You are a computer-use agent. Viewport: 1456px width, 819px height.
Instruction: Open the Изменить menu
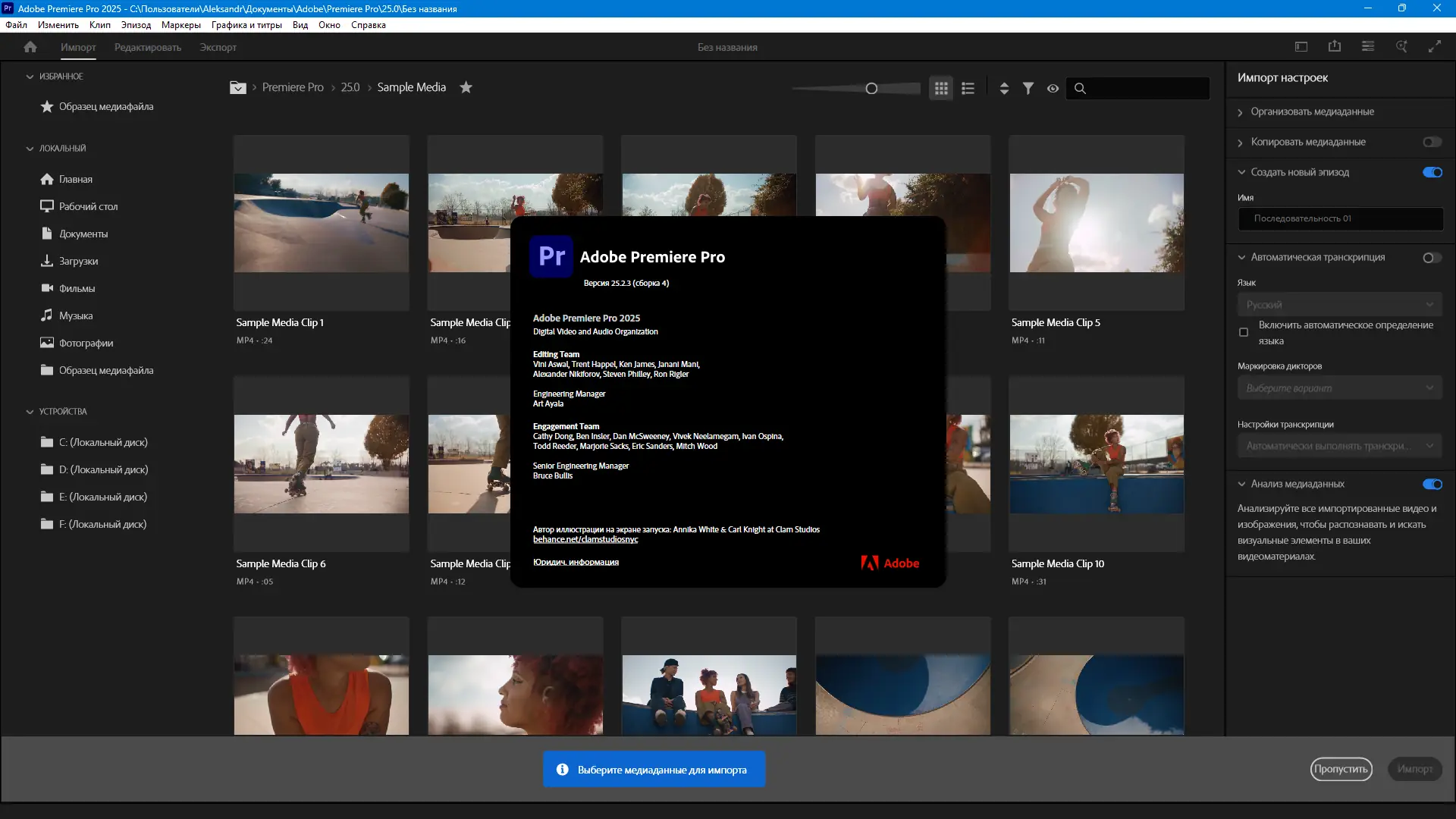58,25
